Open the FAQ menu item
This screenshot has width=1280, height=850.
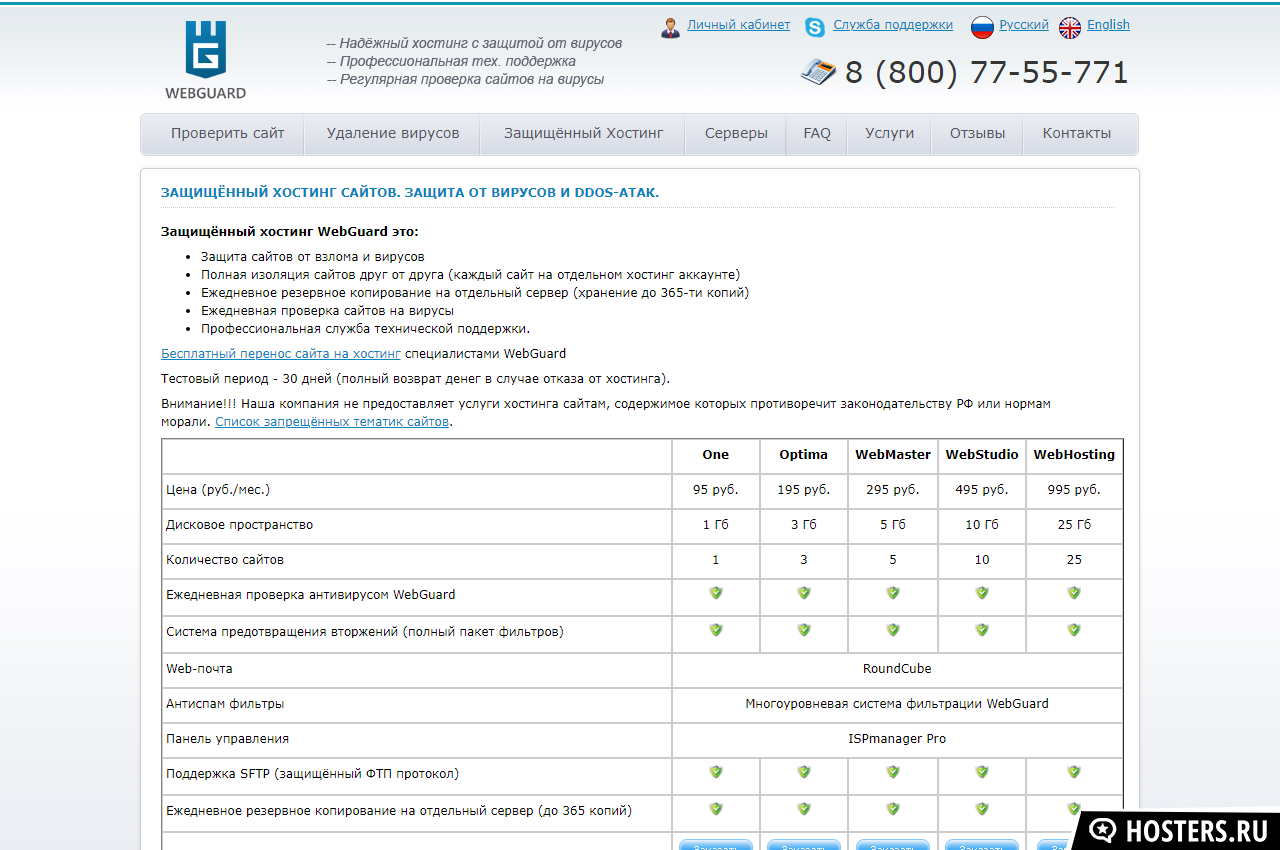pos(817,134)
